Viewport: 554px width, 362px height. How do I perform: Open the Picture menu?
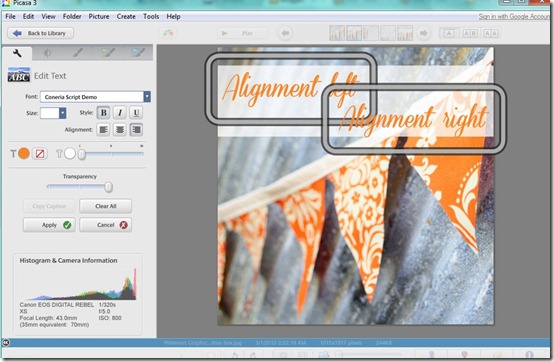tap(99, 17)
